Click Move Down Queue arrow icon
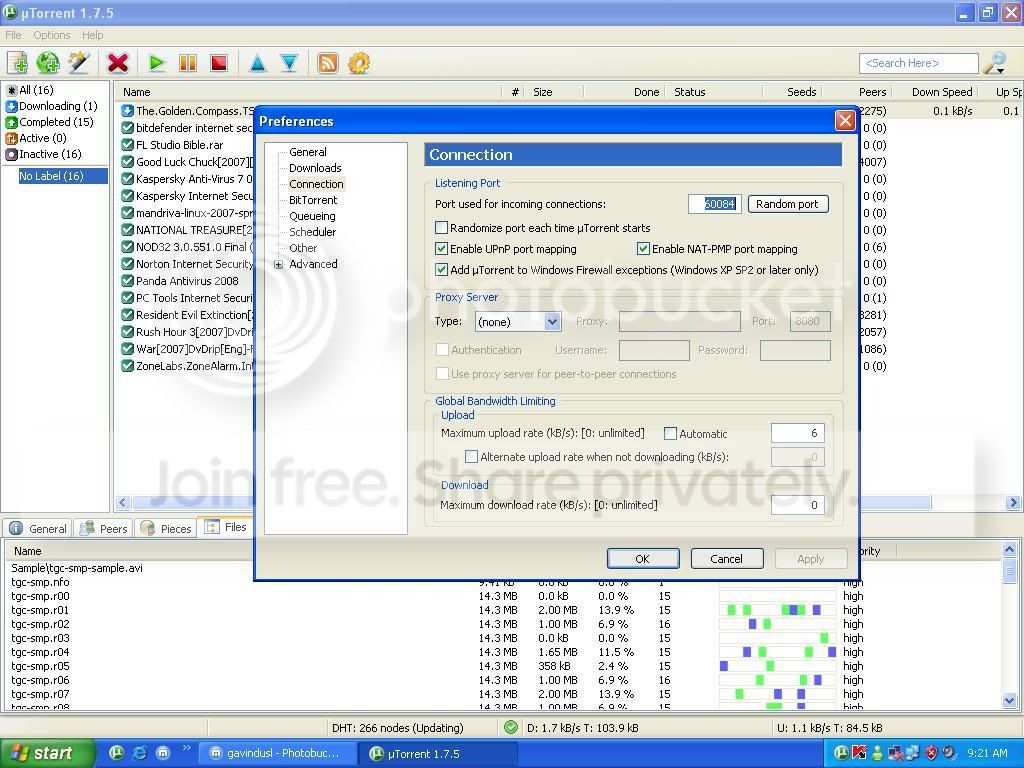1024x768 pixels. click(289, 63)
